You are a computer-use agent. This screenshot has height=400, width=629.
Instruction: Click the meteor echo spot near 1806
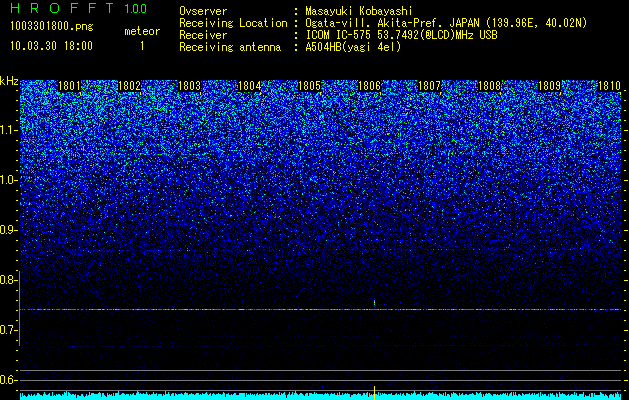tap(375, 303)
